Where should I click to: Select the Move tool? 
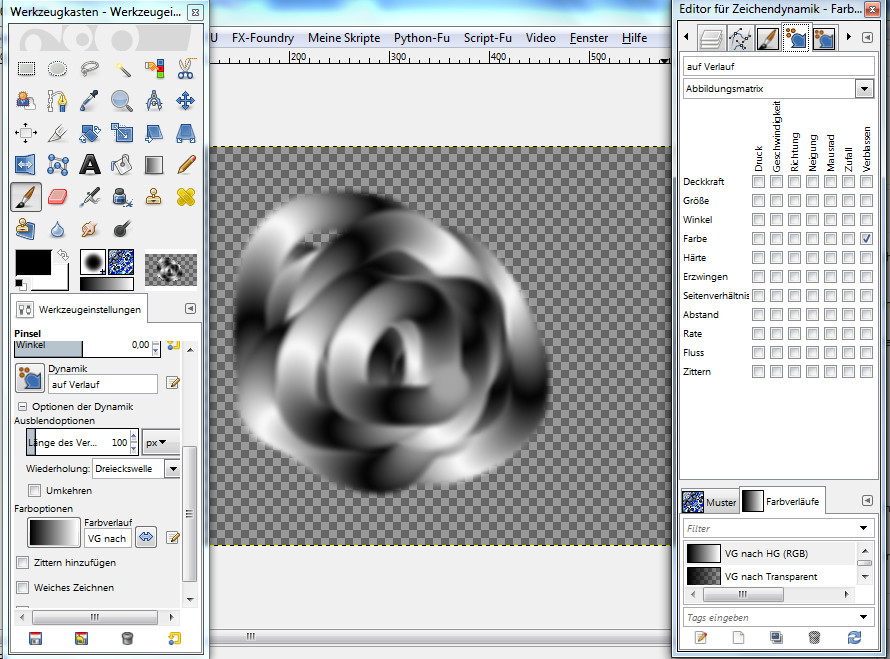pos(186,101)
